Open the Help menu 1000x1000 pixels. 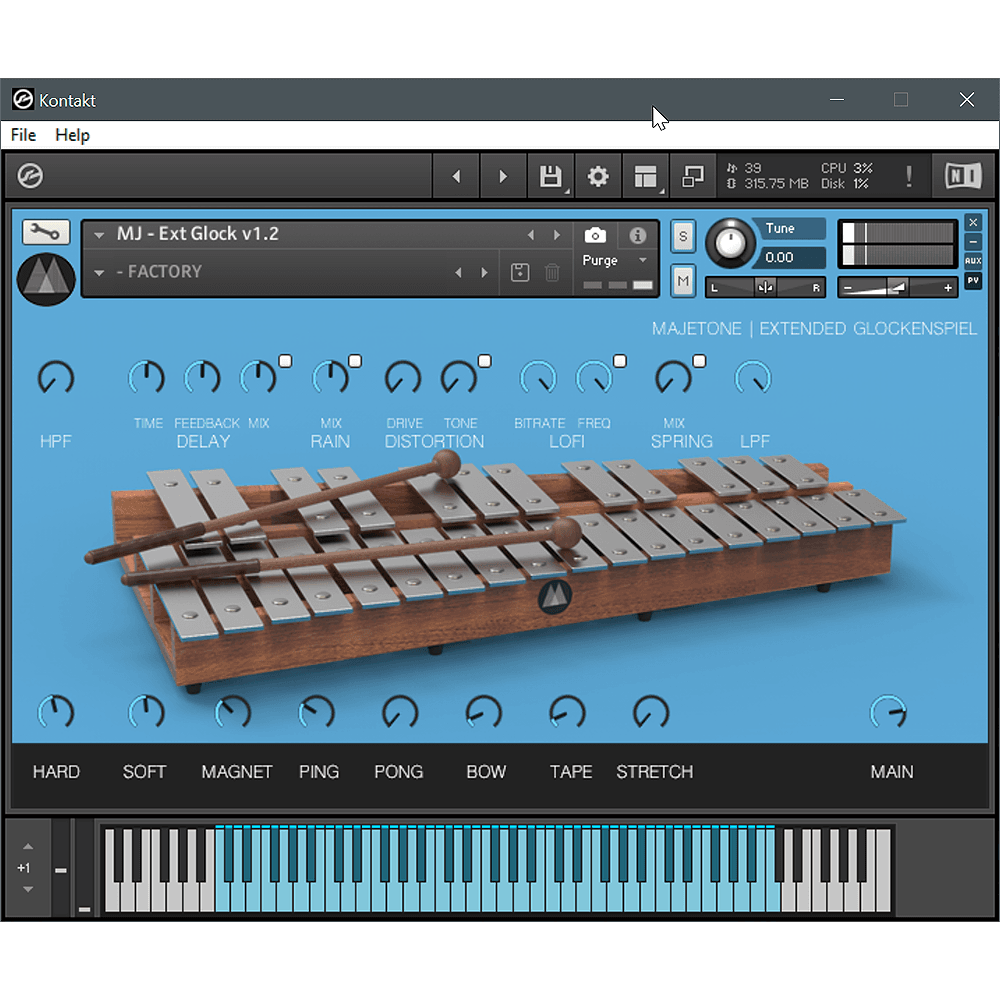tap(72, 135)
